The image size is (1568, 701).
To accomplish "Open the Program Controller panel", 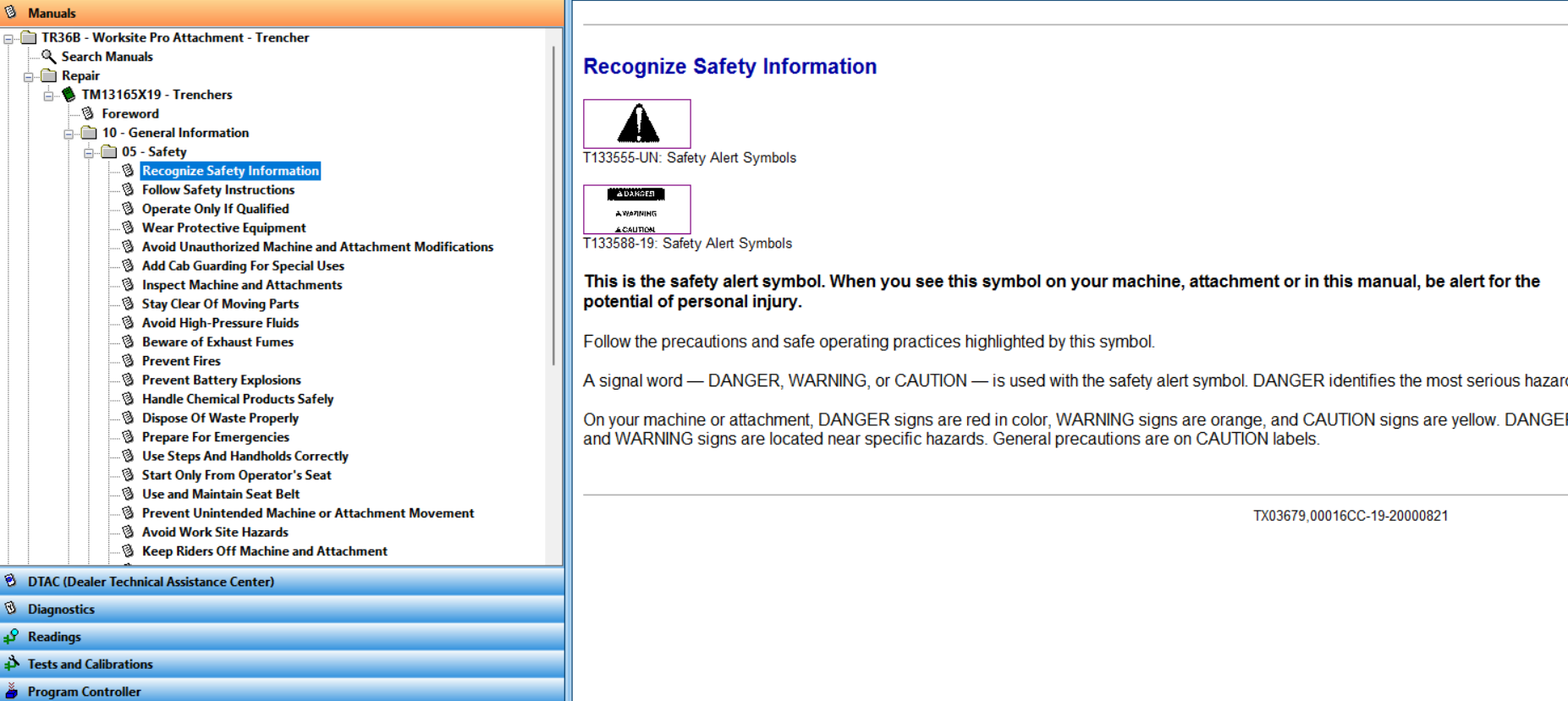I will [x=282, y=690].
